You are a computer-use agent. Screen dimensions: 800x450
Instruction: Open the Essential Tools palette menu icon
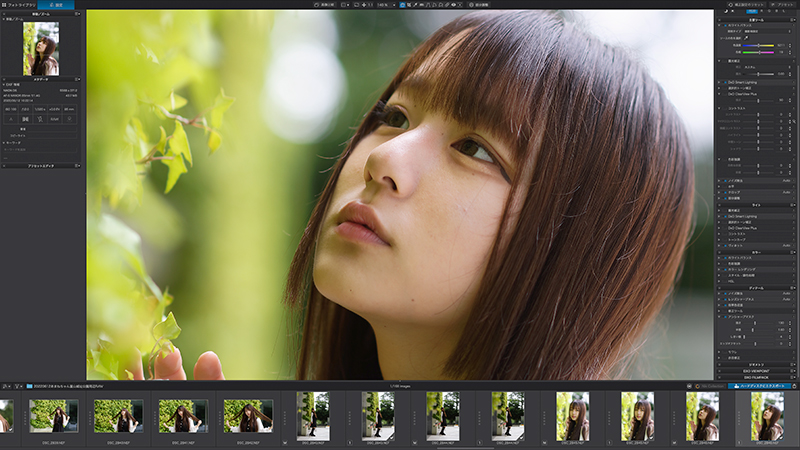pyautogui.click(x=793, y=20)
